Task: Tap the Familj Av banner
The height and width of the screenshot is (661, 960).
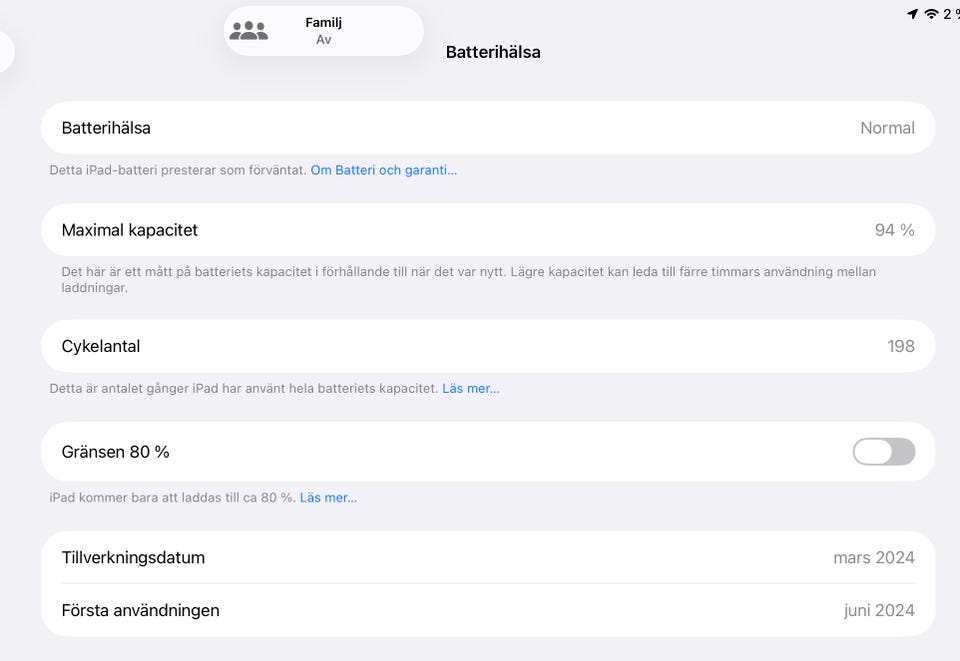Action: (x=323, y=31)
